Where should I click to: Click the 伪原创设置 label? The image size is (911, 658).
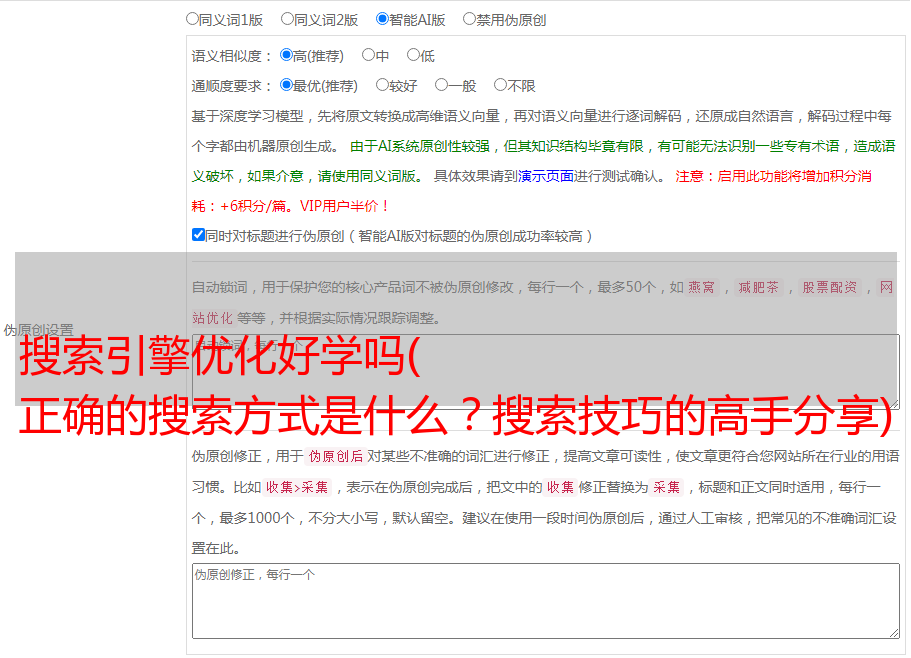pyautogui.click(x=38, y=330)
